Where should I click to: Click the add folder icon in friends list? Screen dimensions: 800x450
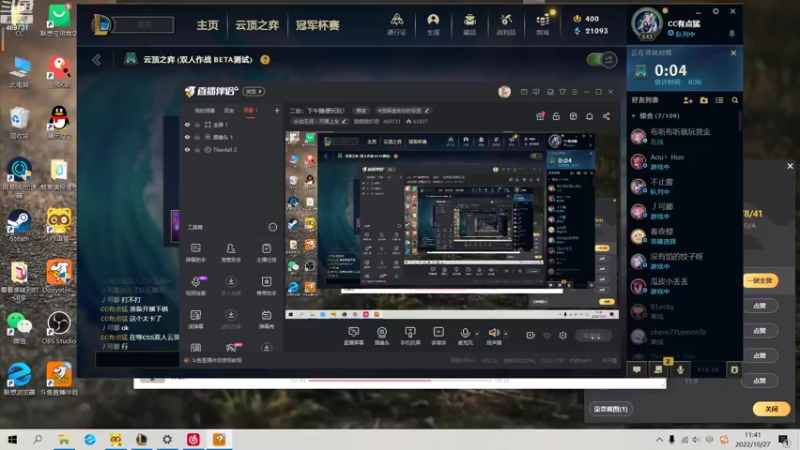coord(704,101)
